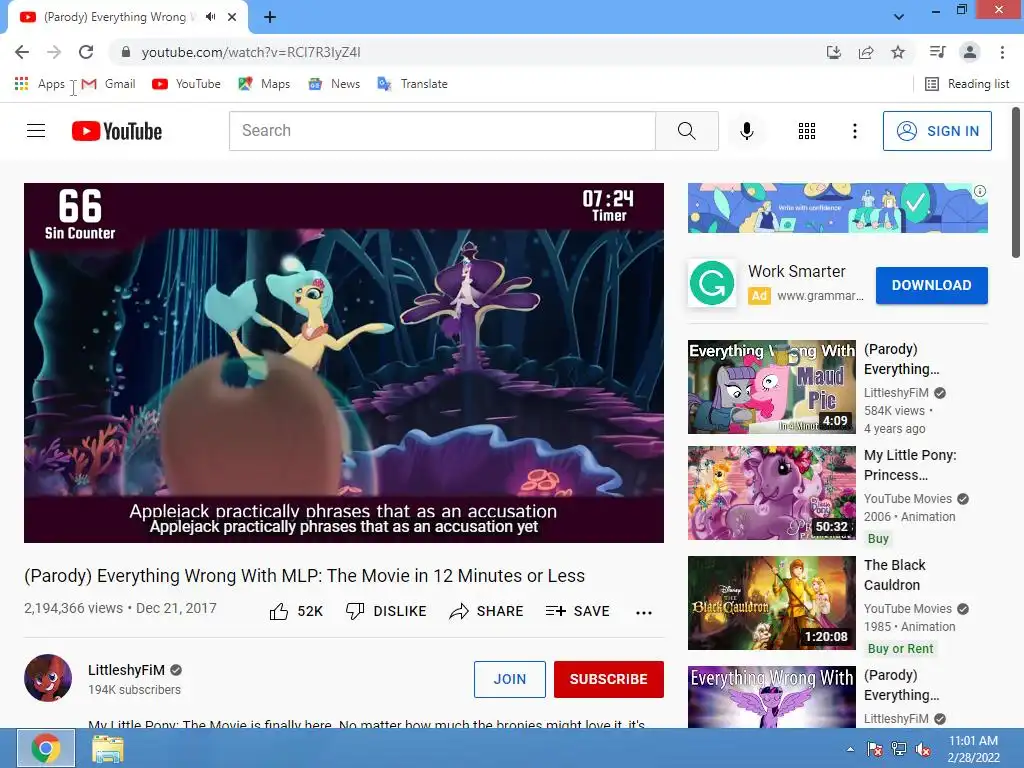Open the Gmail bookmark
This screenshot has width=1024, height=768.
(108, 84)
